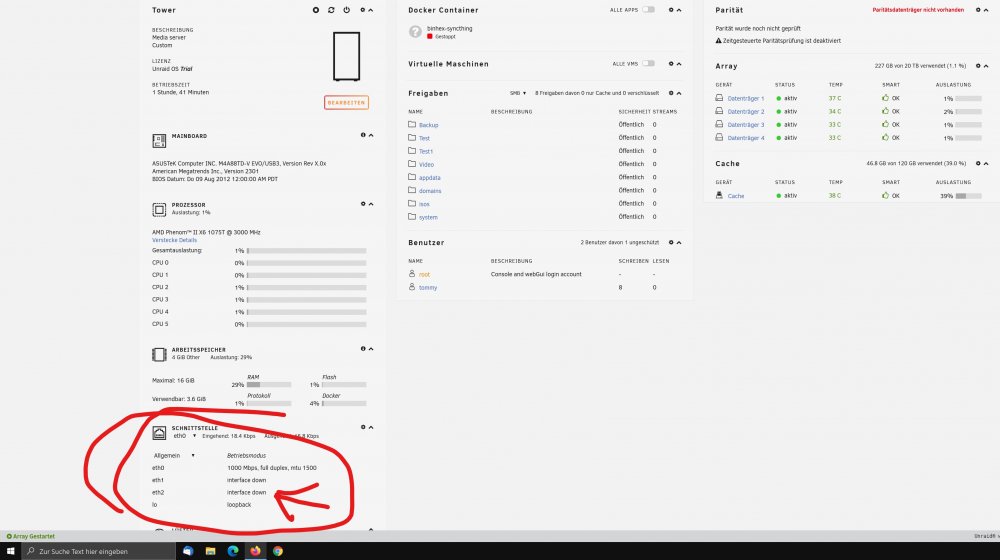Image resolution: width=1000 pixels, height=560 pixels.
Task: Click the Cache Auslastung usage bar
Action: point(968,196)
